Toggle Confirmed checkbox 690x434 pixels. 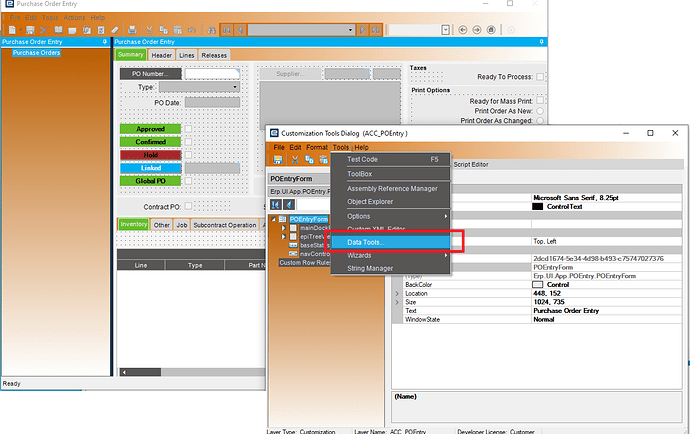point(188,142)
